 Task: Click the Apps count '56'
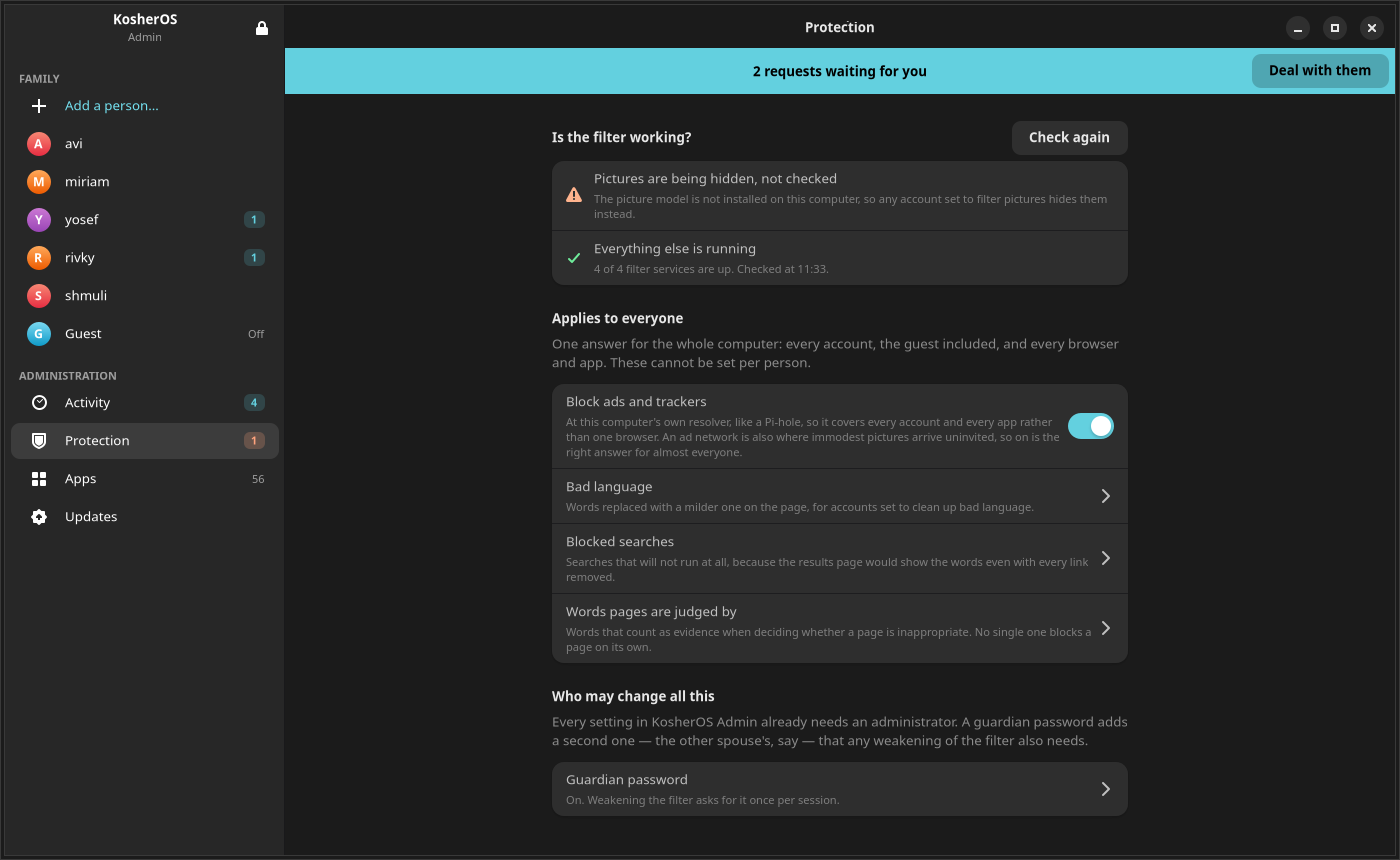coord(258,479)
